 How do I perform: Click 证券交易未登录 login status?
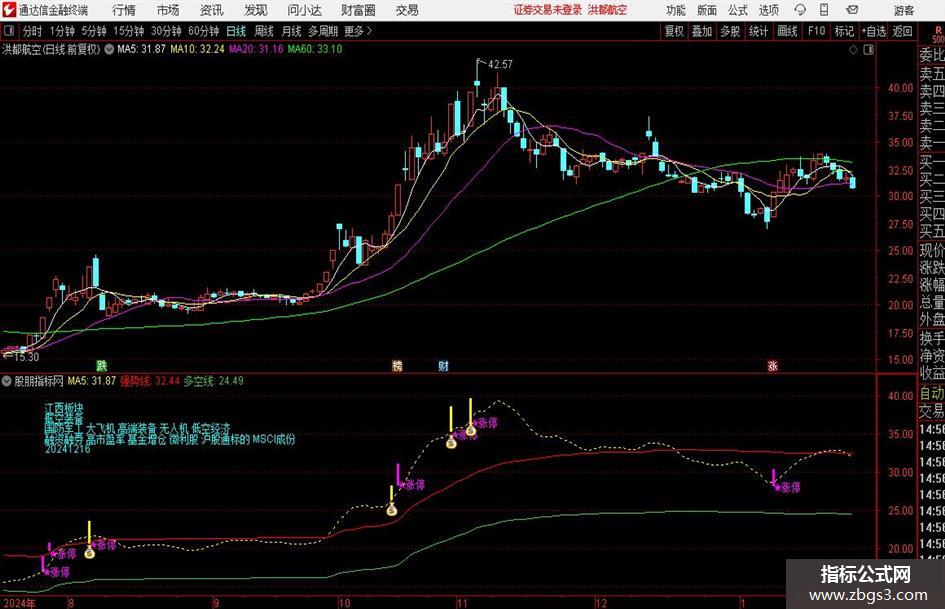(x=548, y=10)
